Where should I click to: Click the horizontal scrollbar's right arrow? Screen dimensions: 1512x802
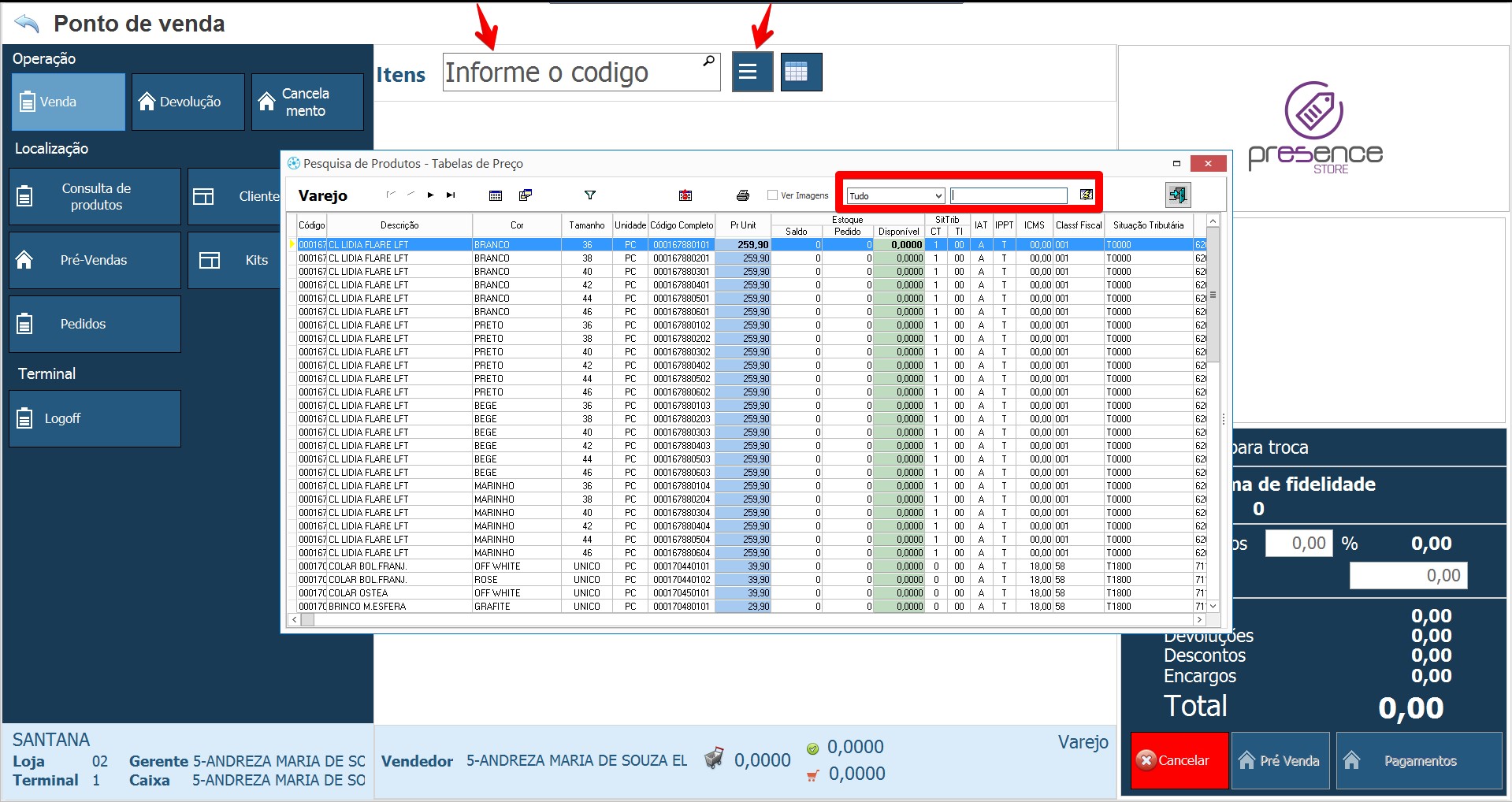coord(1199,620)
